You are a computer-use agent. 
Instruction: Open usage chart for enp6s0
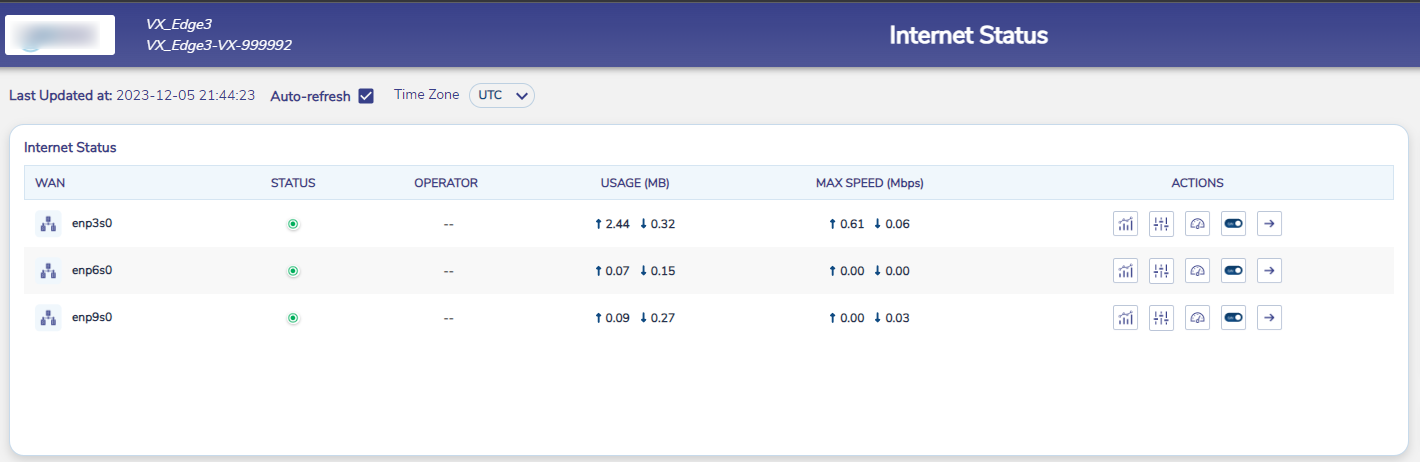[x=1125, y=271]
